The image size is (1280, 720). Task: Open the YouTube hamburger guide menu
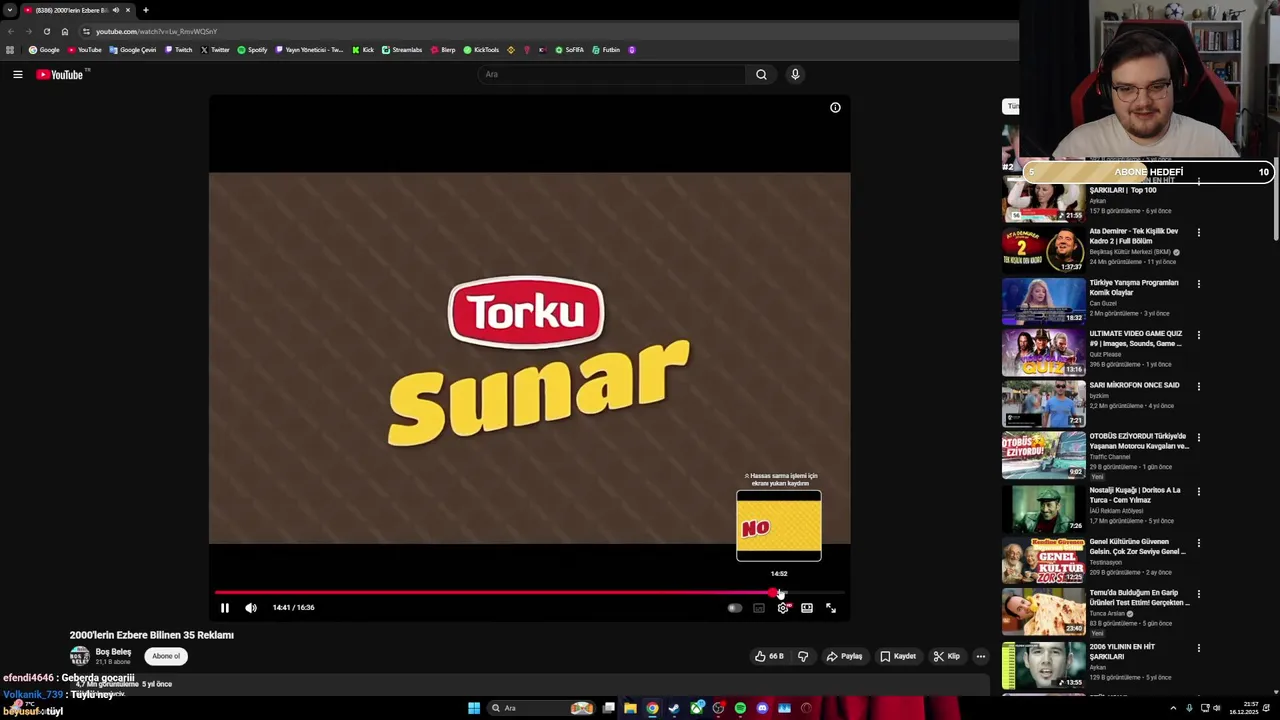pyautogui.click(x=18, y=74)
